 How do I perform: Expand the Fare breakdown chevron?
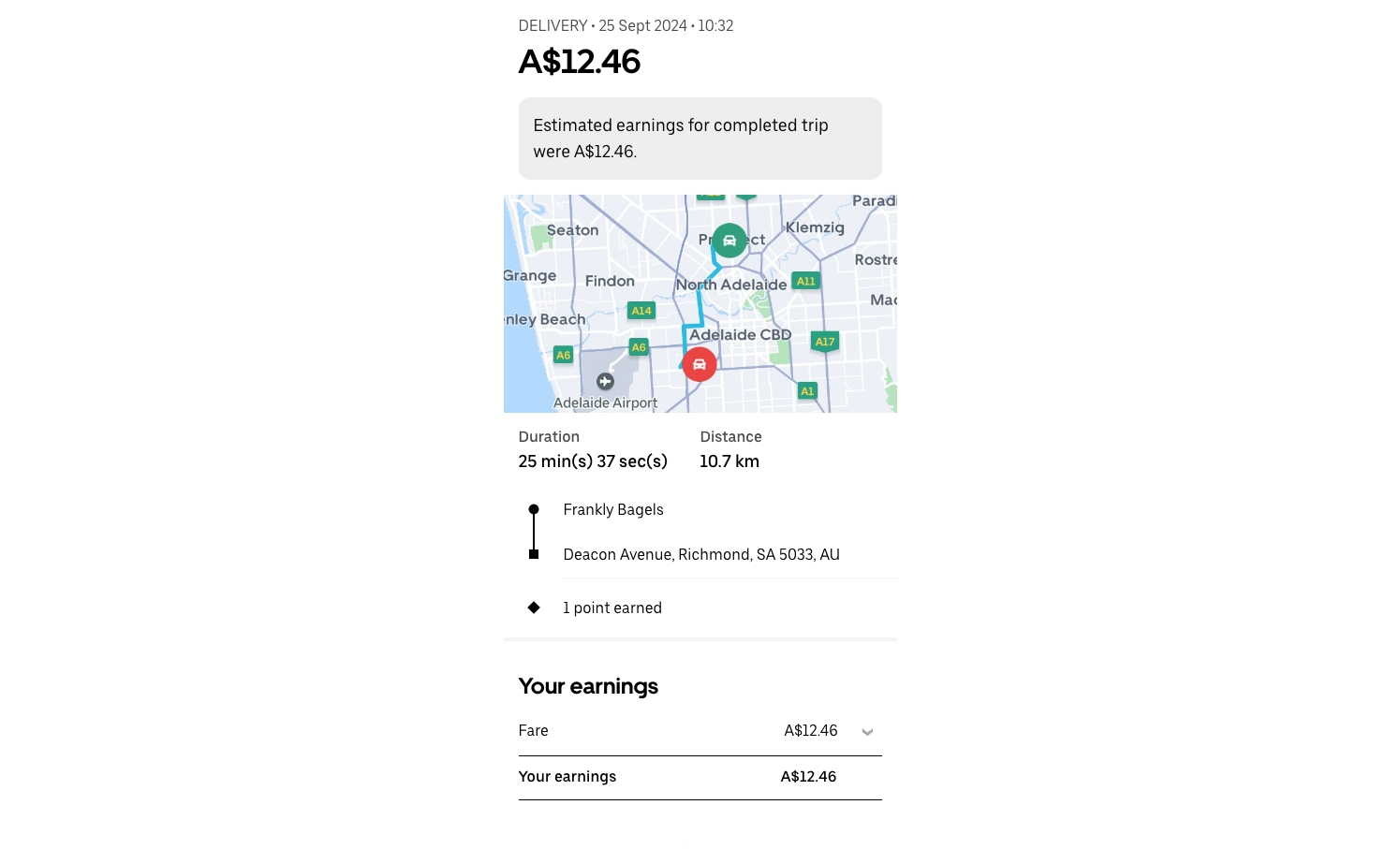(867, 732)
